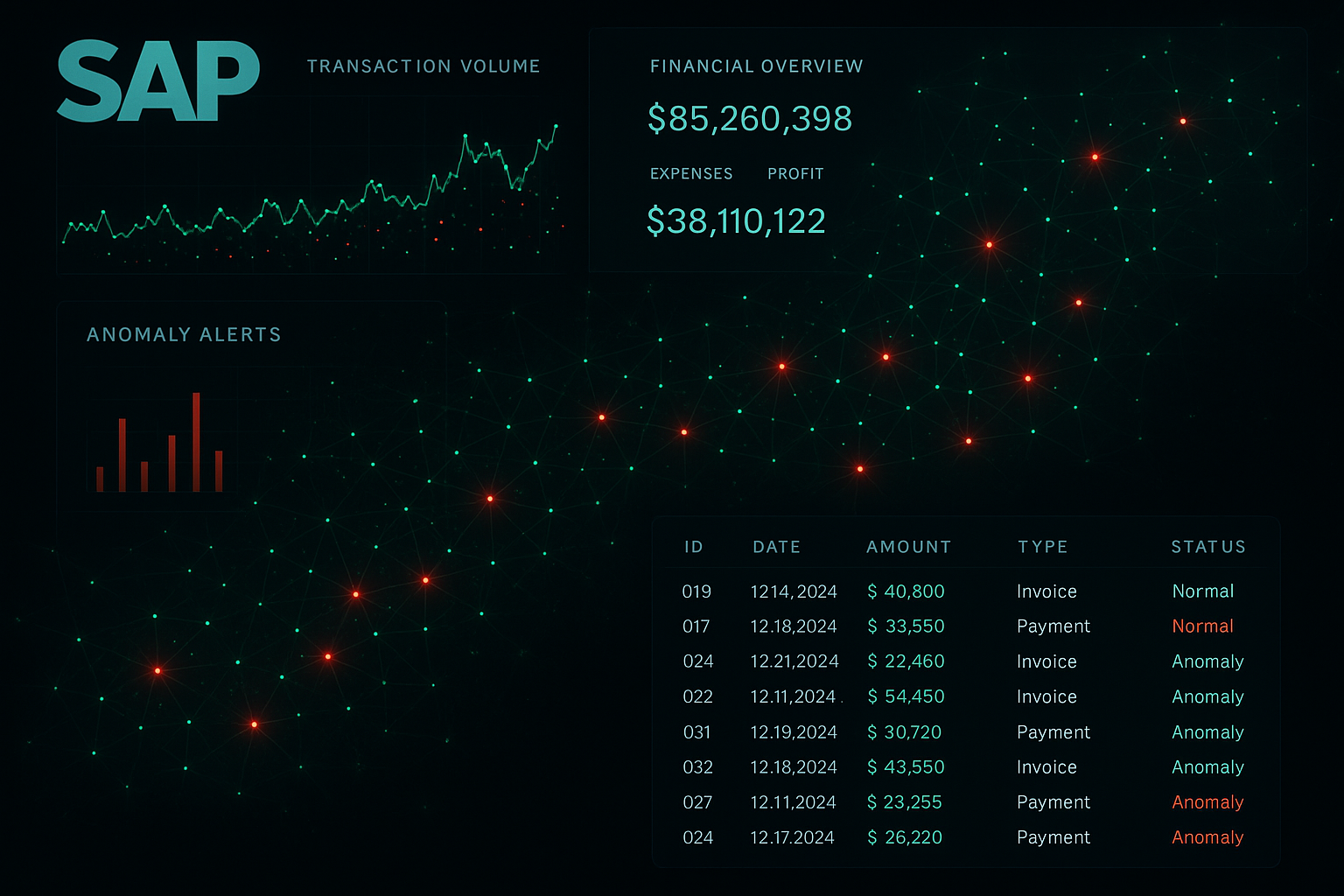1344x896 pixels.
Task: Click Payment type in row 031
Action: tap(1053, 732)
